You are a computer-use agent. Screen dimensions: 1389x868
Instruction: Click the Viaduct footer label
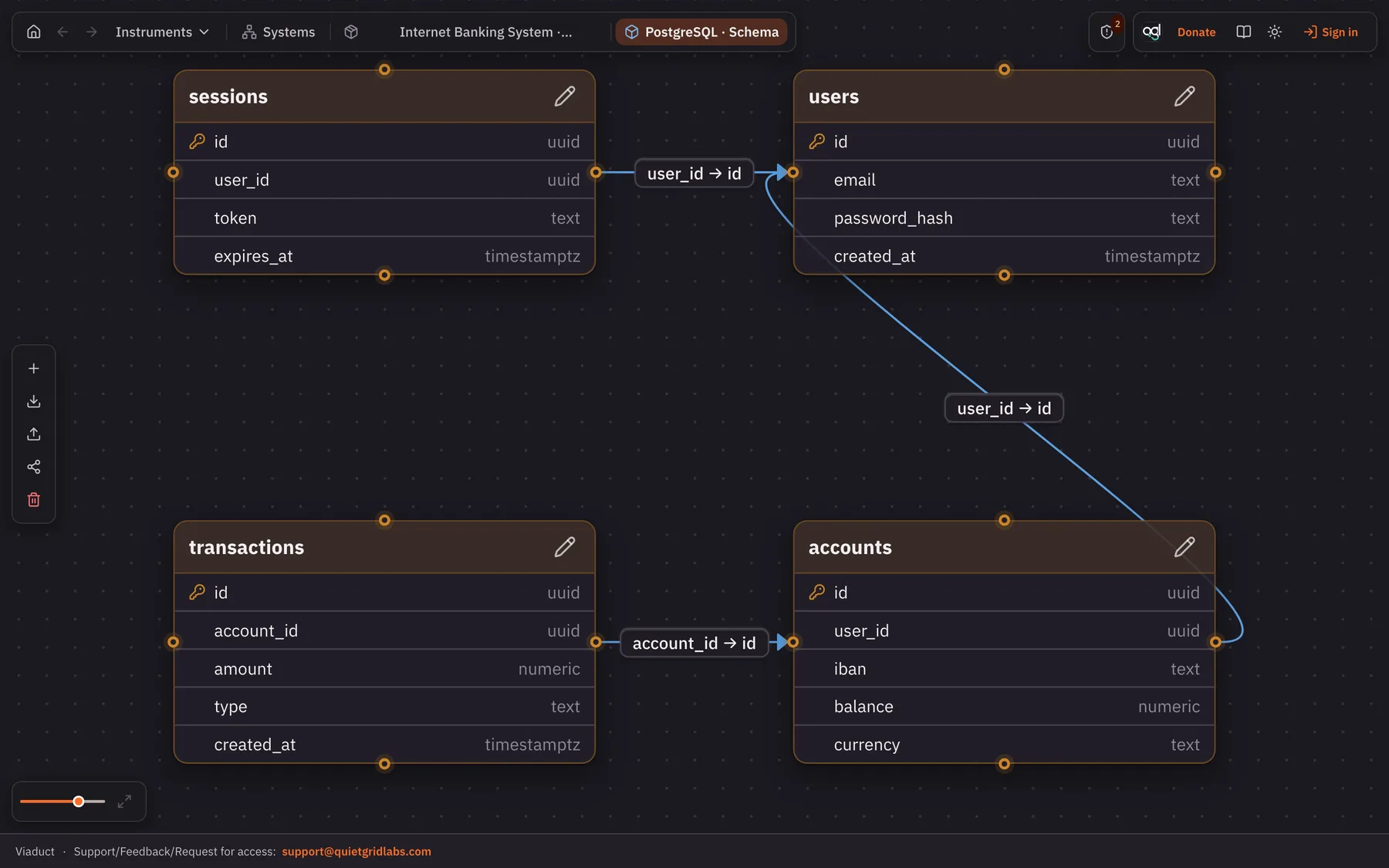pyautogui.click(x=35, y=851)
